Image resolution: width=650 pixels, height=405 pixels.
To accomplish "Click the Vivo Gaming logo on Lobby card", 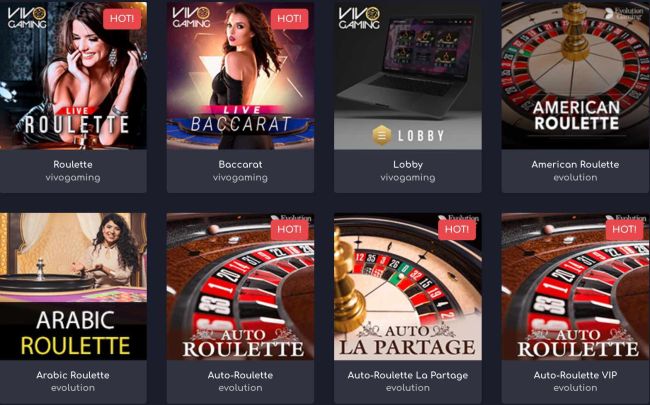I will (x=359, y=18).
